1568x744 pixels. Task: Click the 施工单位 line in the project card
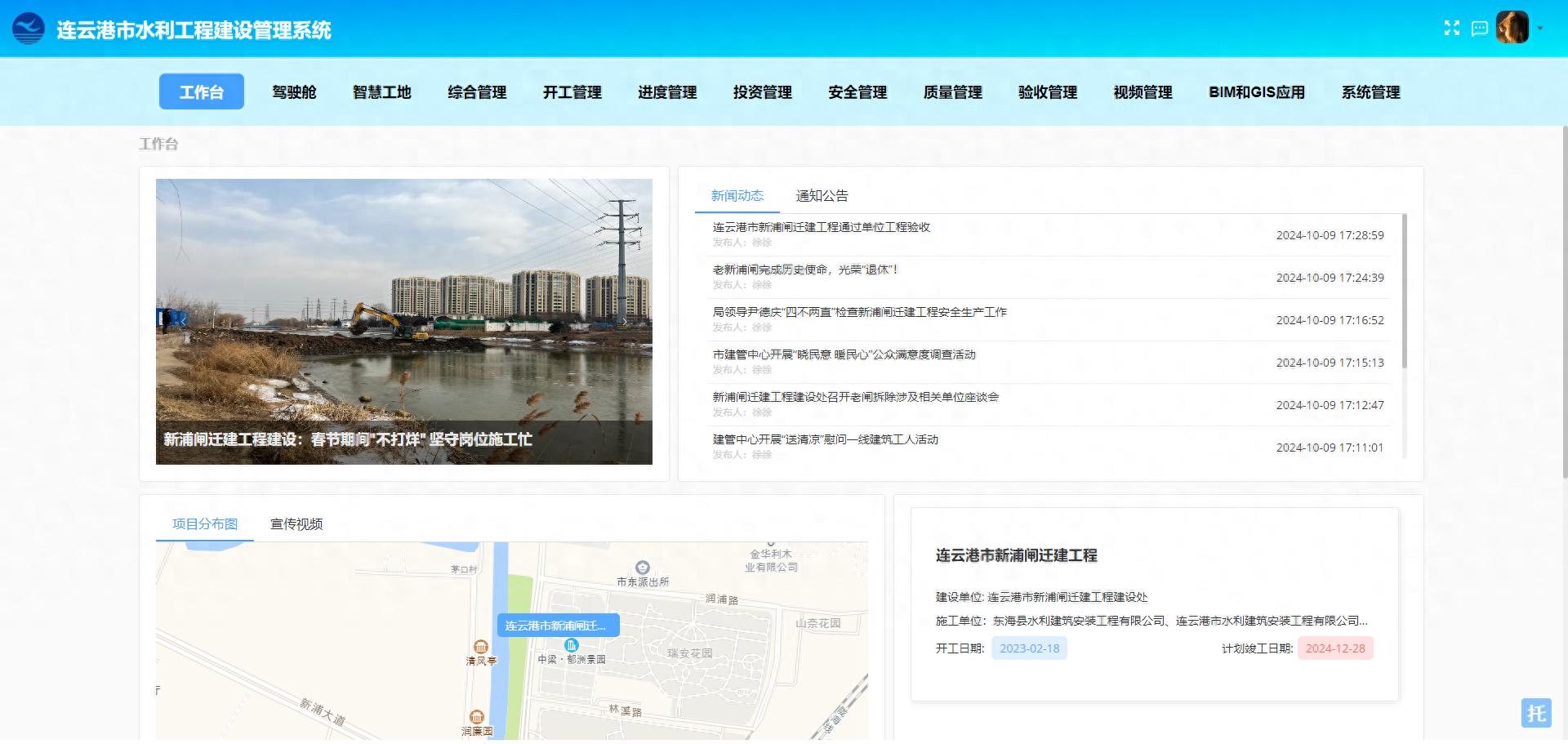(x=1151, y=621)
